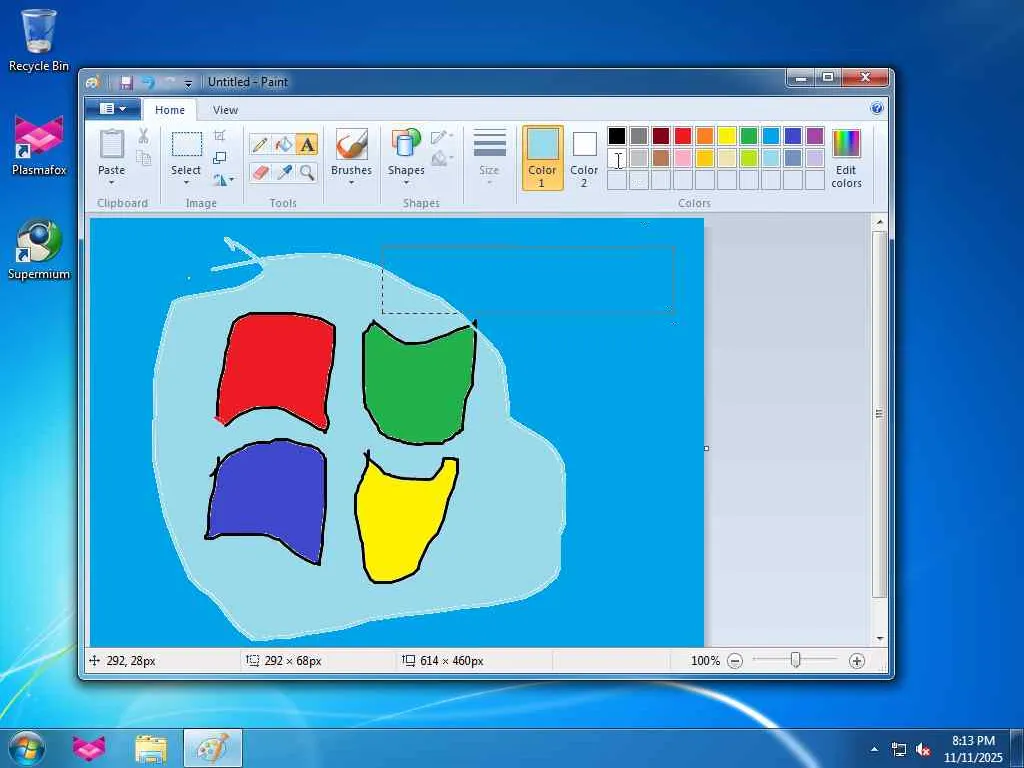
Task: Click the Shape fill icon
Action: tap(439, 157)
